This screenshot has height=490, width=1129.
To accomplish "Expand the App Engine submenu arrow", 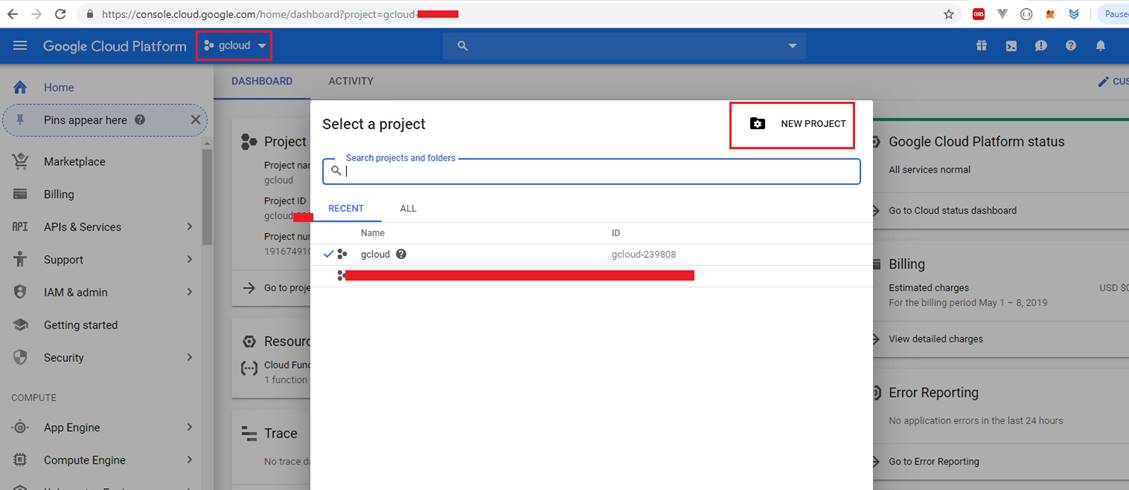I will (x=189, y=427).
